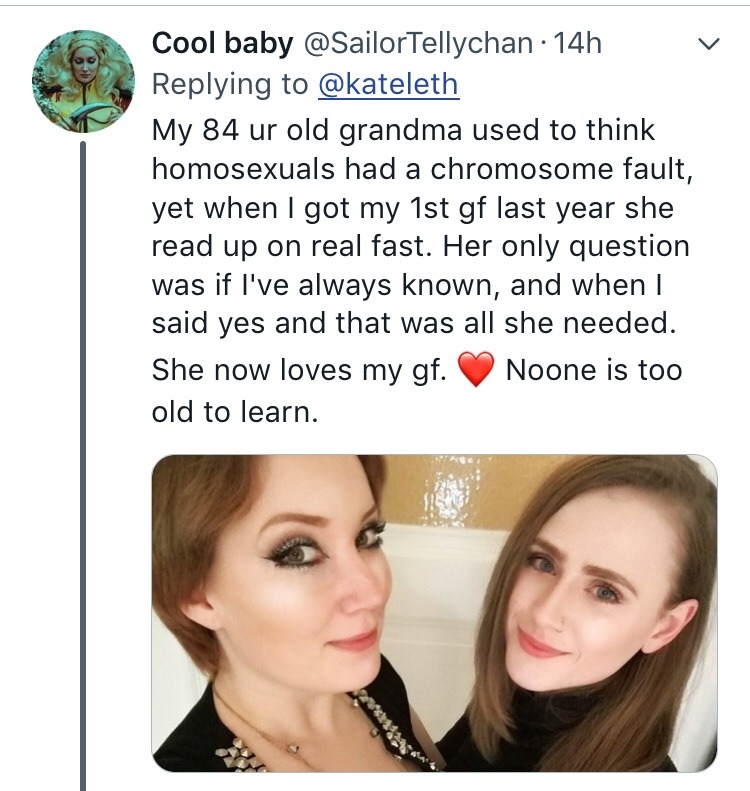Click the red heart emoji in tweet

point(476,371)
